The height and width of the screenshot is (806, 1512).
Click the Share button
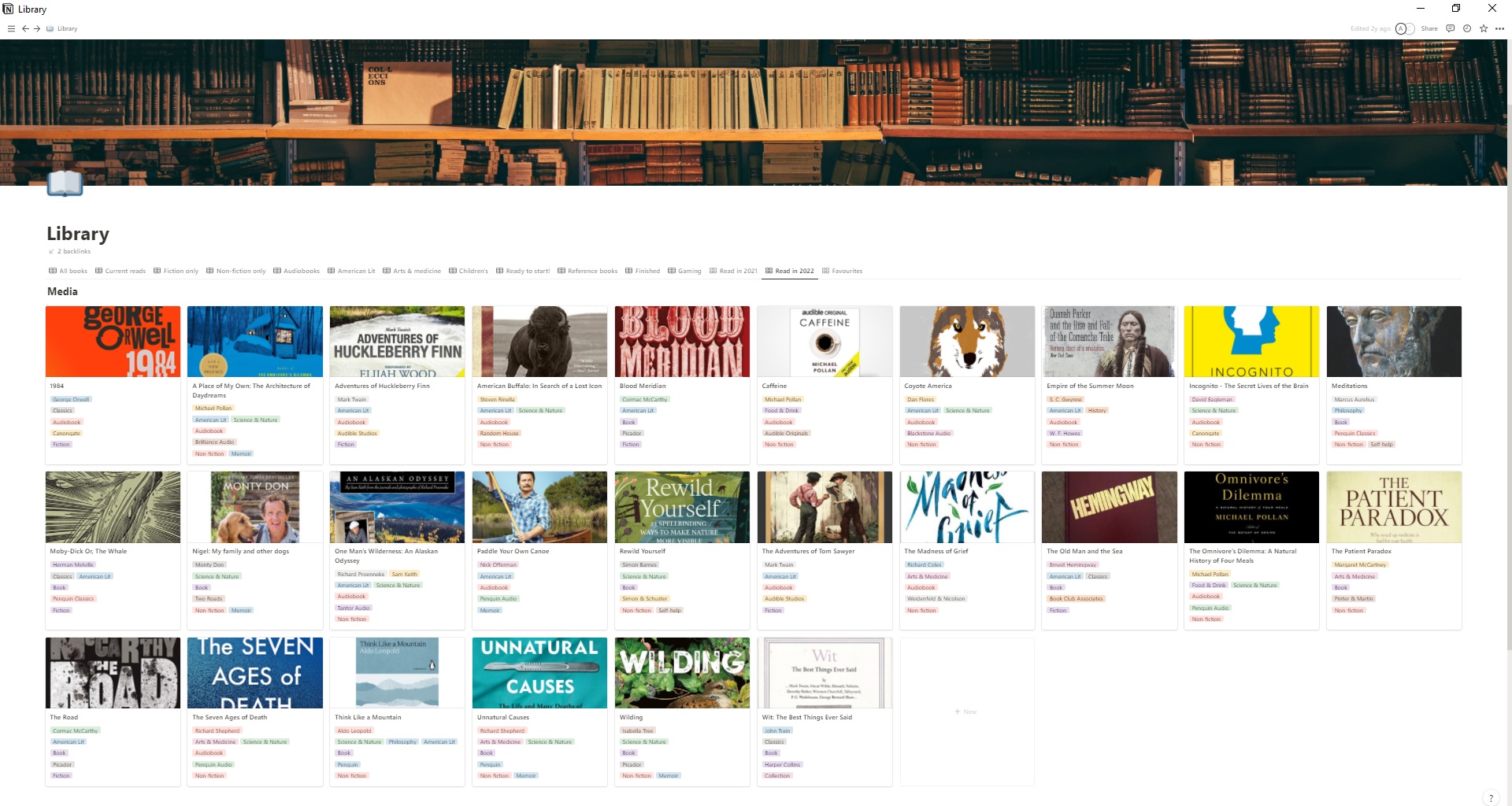(x=1429, y=28)
